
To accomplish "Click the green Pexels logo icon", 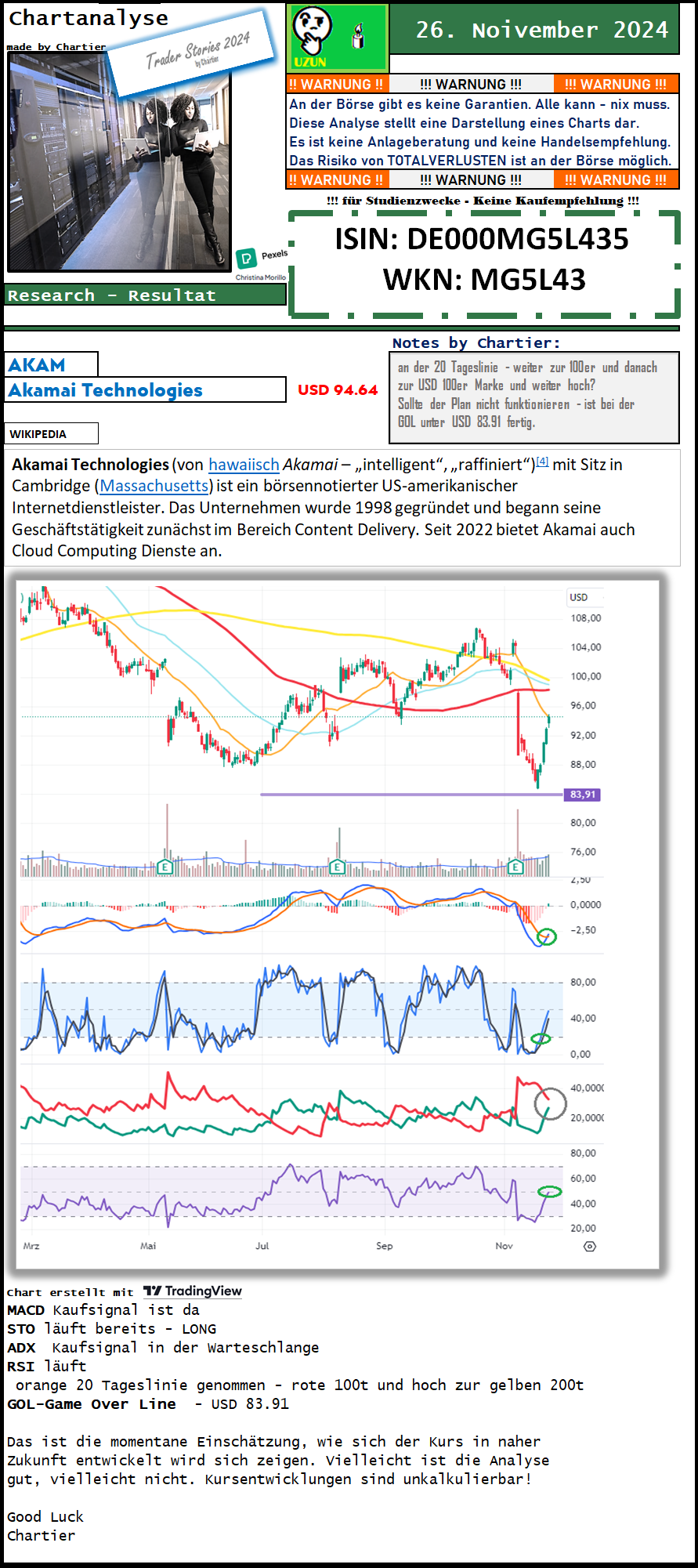I will click(x=246, y=258).
